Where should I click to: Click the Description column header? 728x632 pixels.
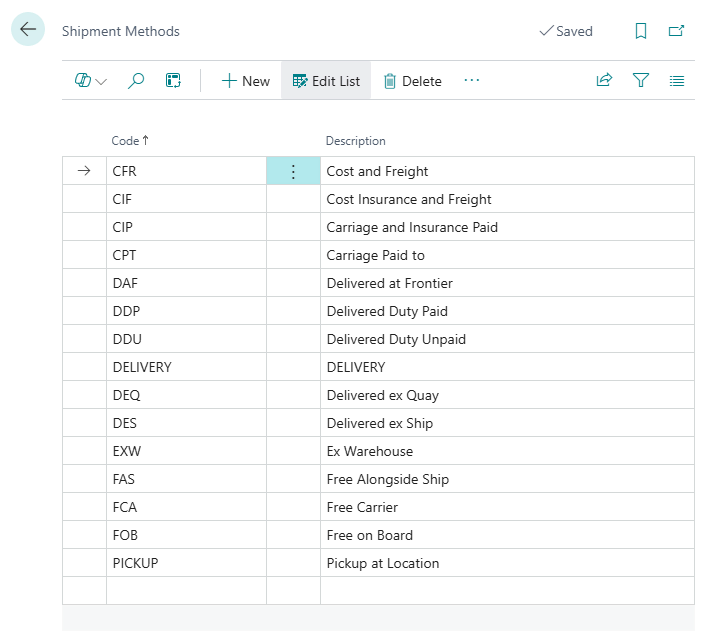click(355, 141)
